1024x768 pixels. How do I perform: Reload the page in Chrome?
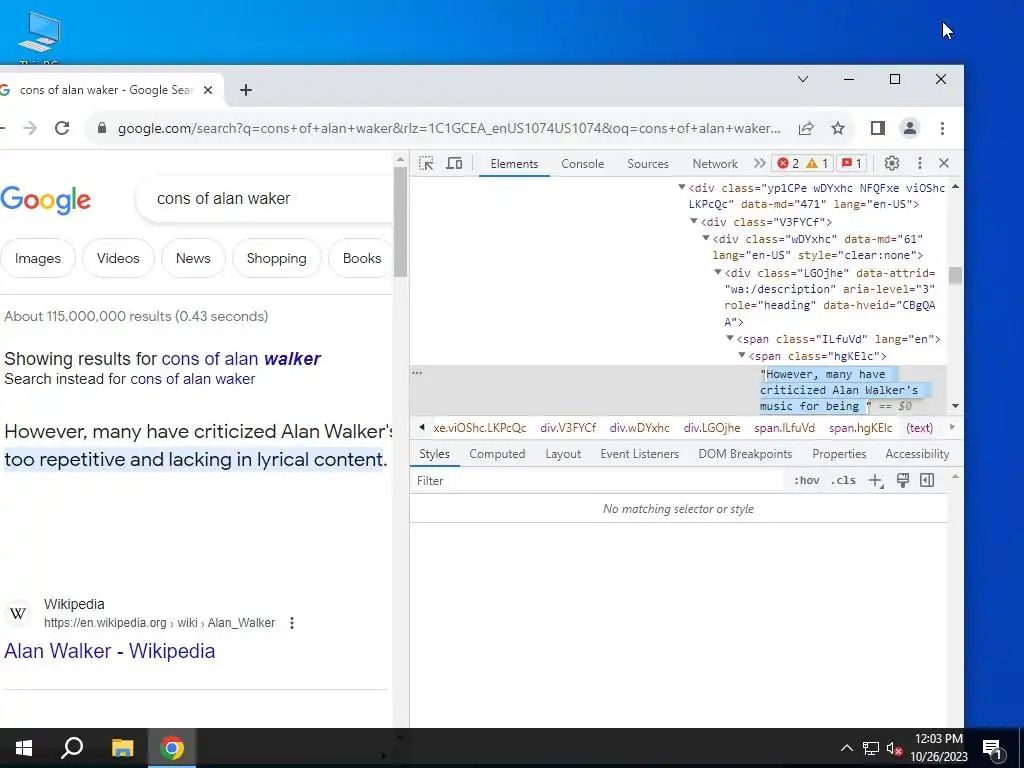[x=62, y=128]
